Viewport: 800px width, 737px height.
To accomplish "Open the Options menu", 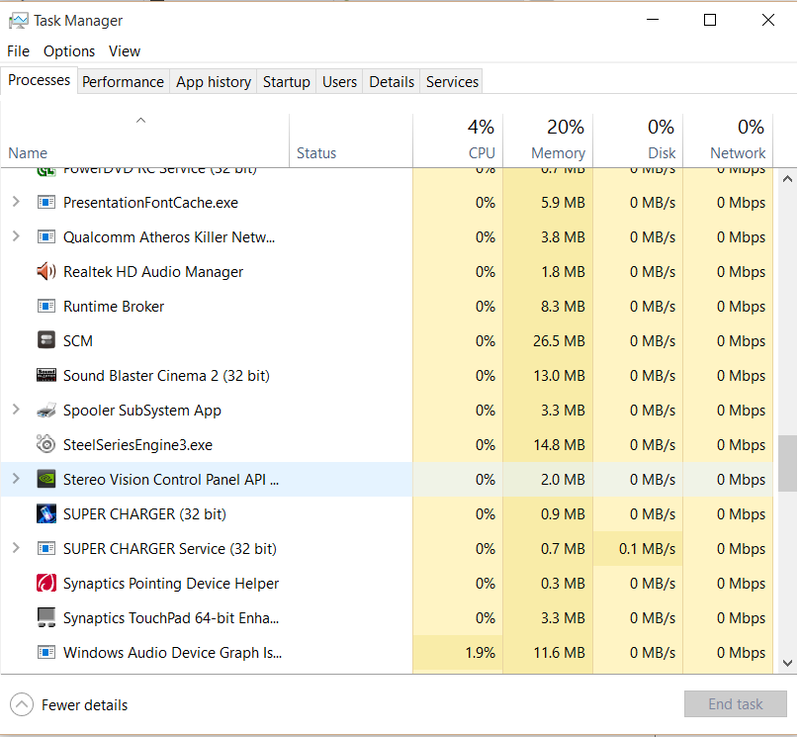I will click(x=69, y=52).
